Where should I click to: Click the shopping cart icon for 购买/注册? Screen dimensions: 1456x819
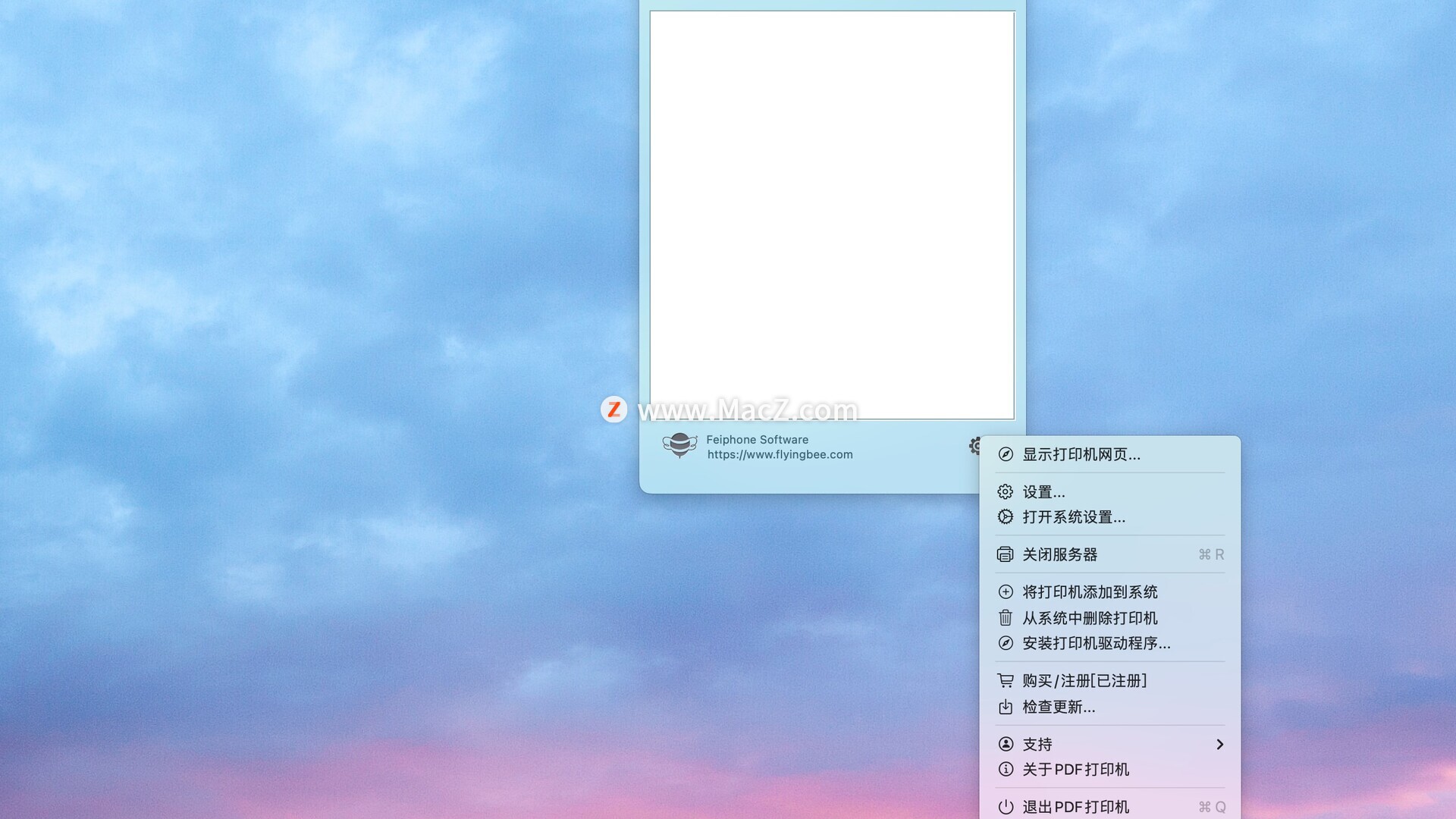pyautogui.click(x=1006, y=680)
